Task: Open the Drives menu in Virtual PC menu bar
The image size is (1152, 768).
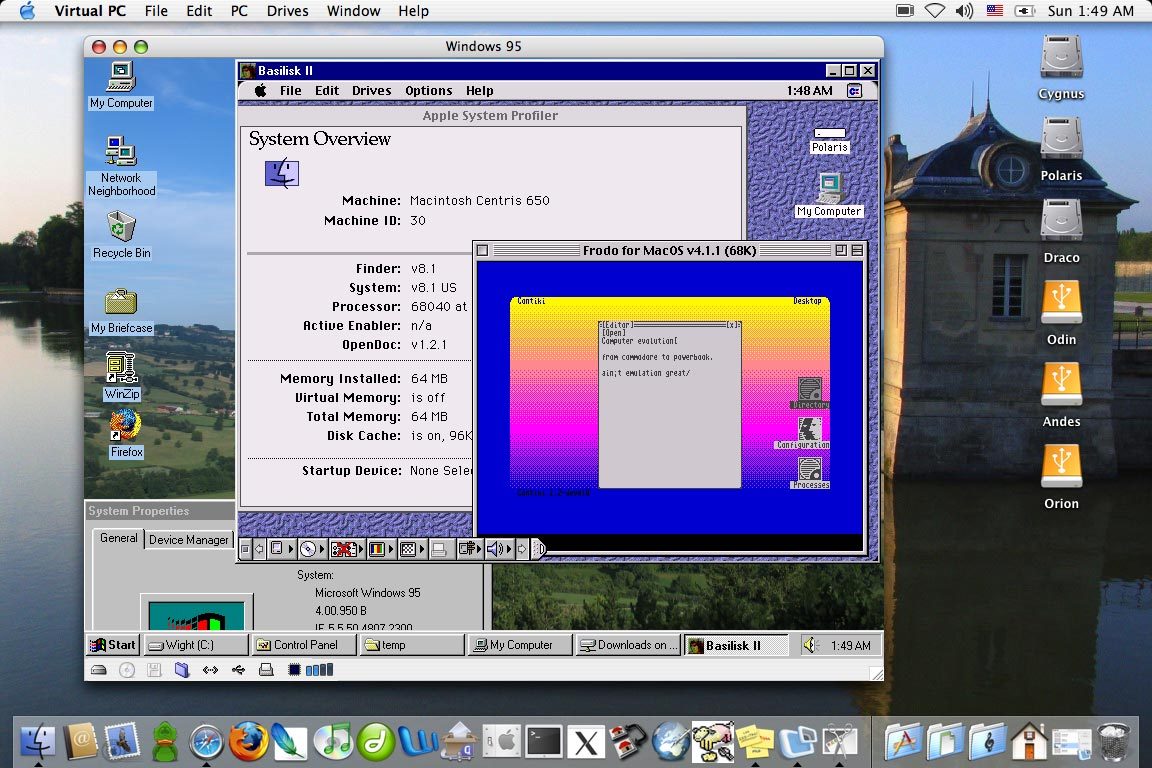Action: (x=287, y=11)
